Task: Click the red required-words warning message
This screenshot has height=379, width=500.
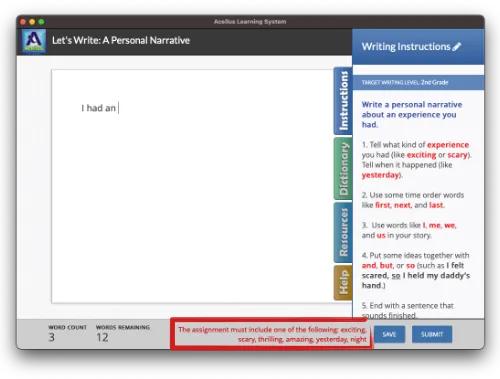Action: pyautogui.click(x=272, y=334)
